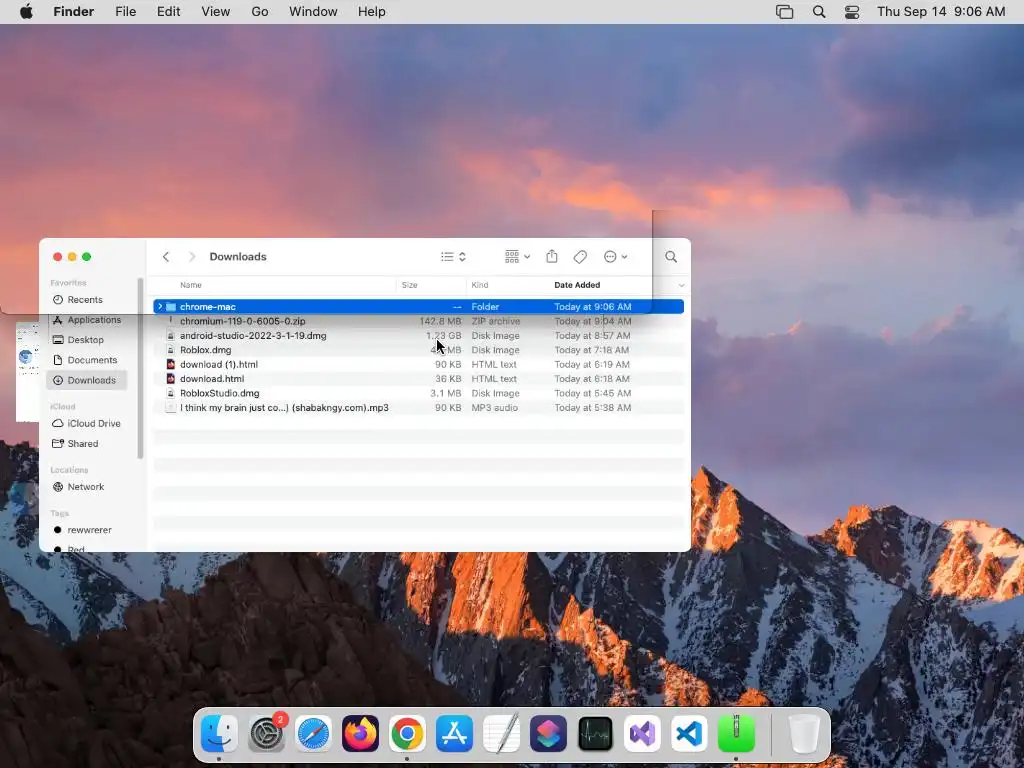The width and height of the screenshot is (1024, 768).
Task: Select the shabakngy.com mp3 file
Action: coord(419,407)
